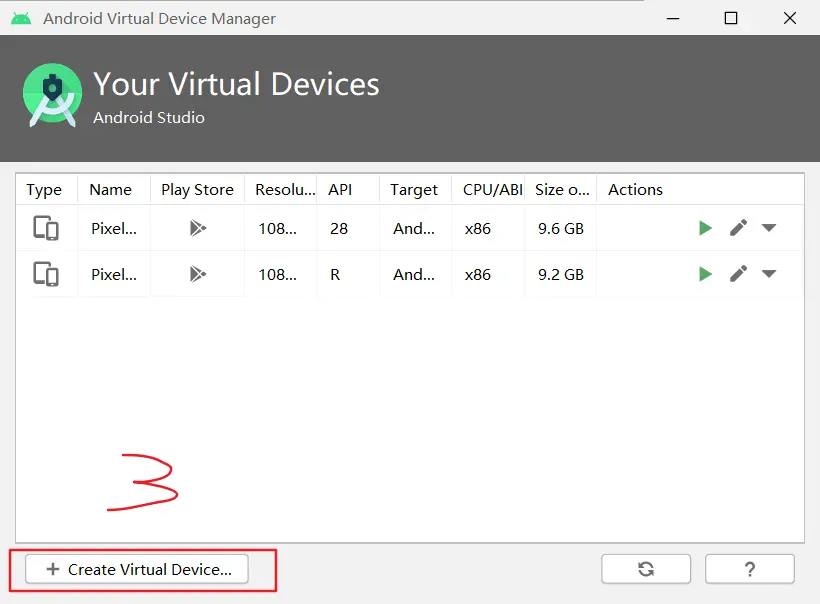Click device type icon in the 9.6 GB row

(x=46, y=228)
